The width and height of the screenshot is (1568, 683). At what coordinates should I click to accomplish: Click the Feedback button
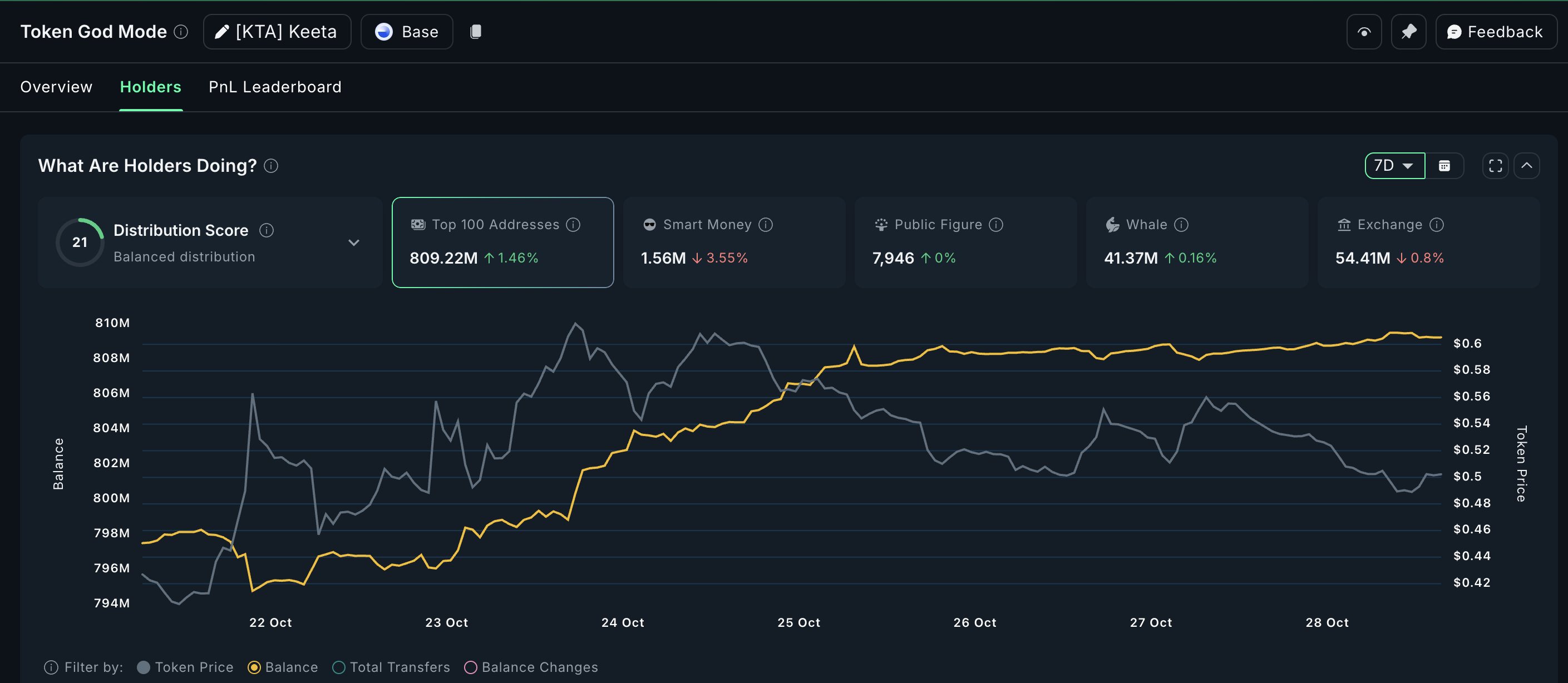1496,32
